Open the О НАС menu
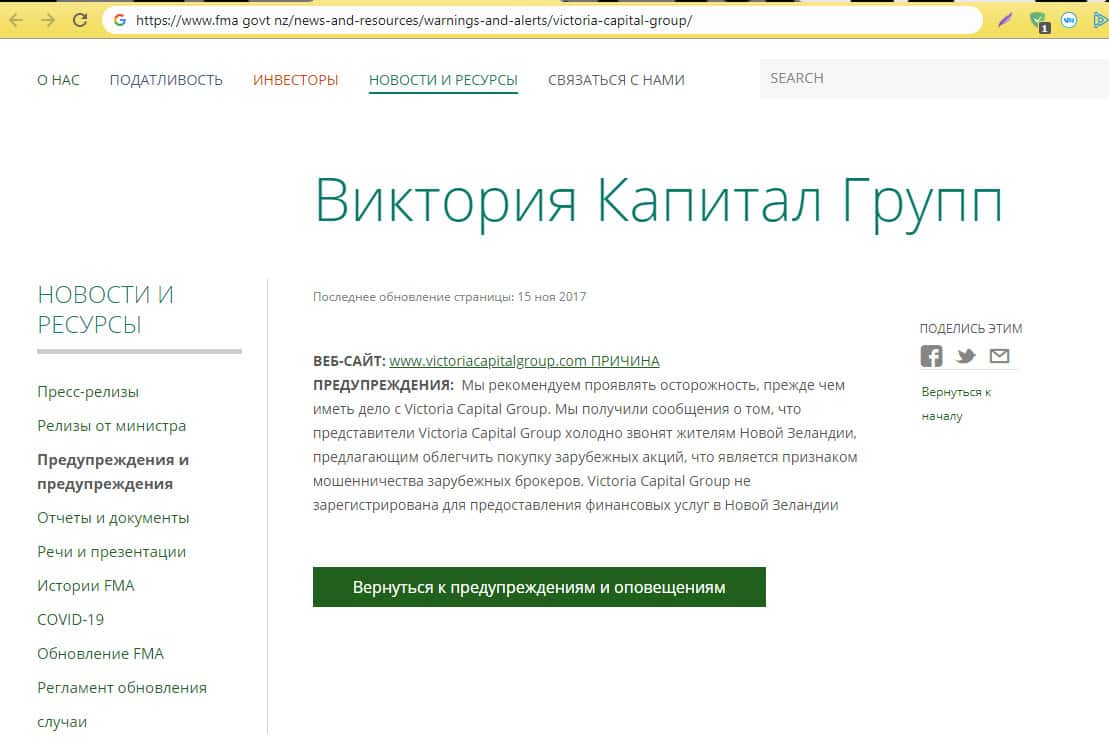 (x=58, y=80)
